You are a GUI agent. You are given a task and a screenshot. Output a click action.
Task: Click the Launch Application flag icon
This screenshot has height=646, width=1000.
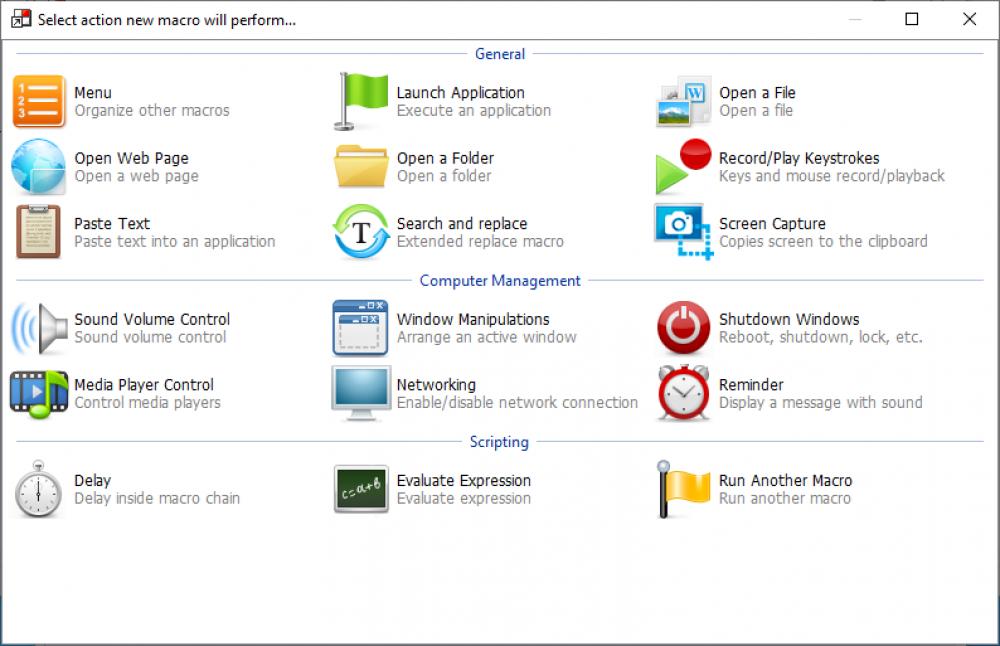[360, 100]
